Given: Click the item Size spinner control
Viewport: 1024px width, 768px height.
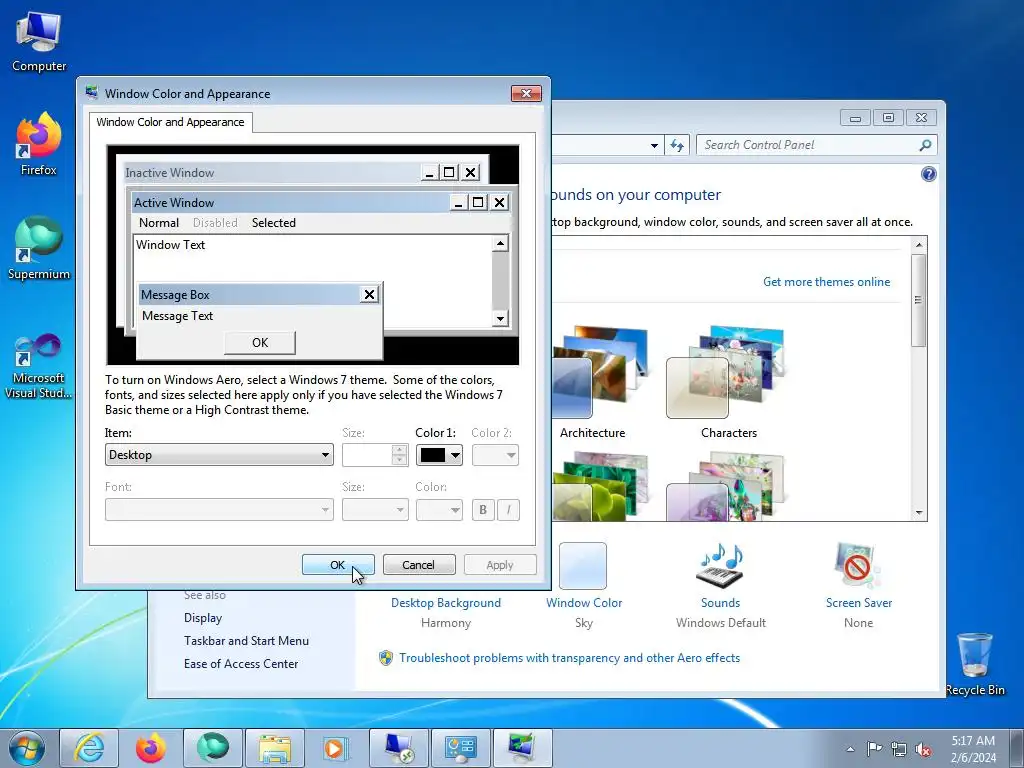Looking at the screenshot, I should coord(399,455).
